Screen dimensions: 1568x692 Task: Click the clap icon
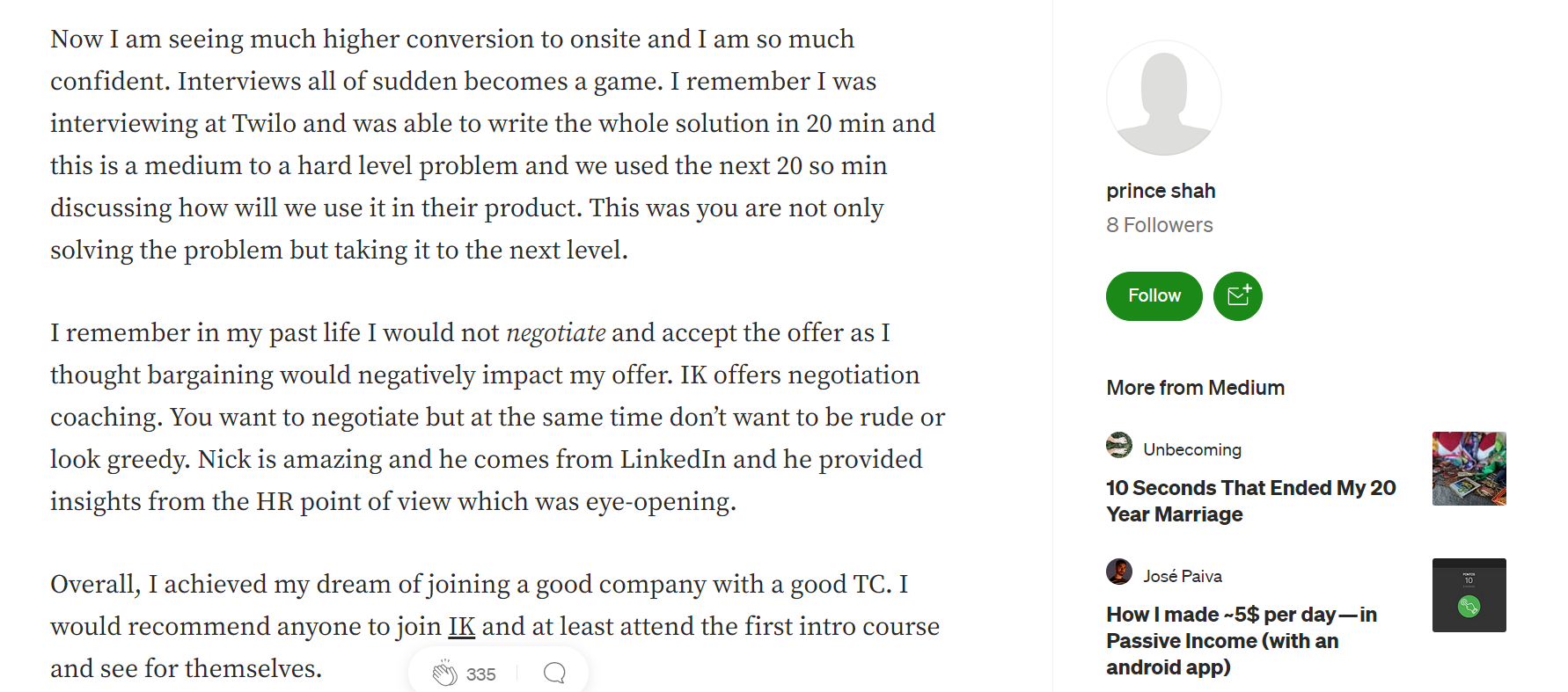click(444, 674)
